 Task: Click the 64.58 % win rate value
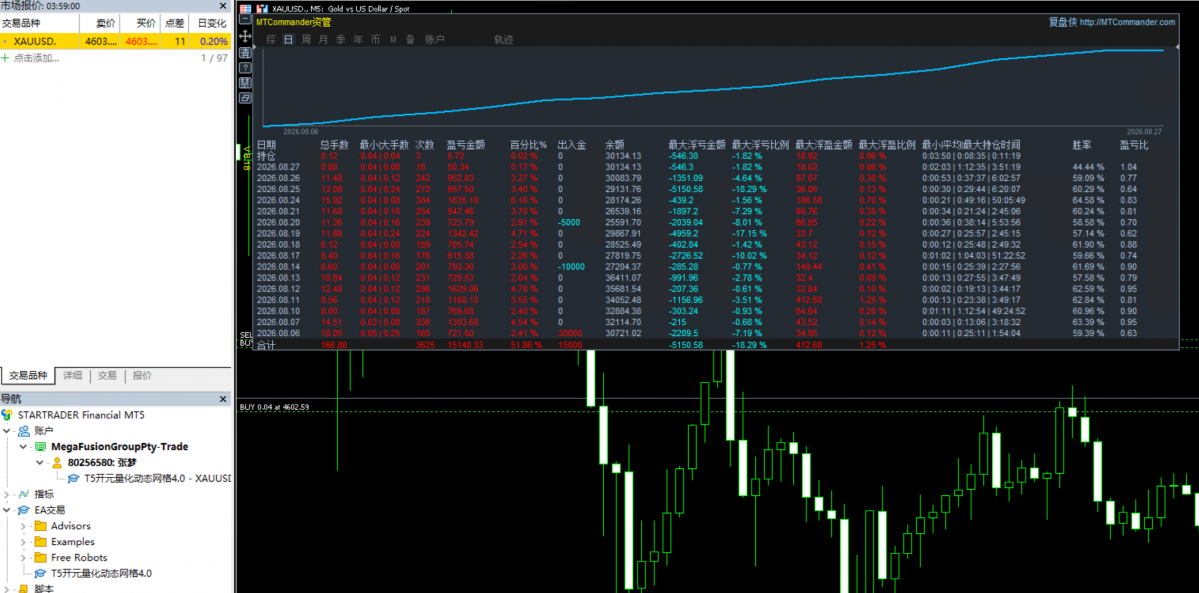coord(1088,200)
